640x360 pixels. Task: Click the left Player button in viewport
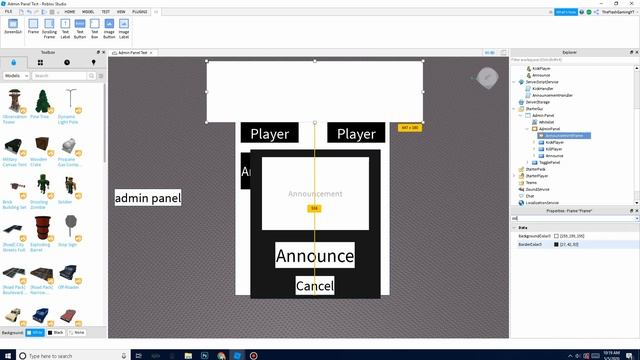[269, 133]
